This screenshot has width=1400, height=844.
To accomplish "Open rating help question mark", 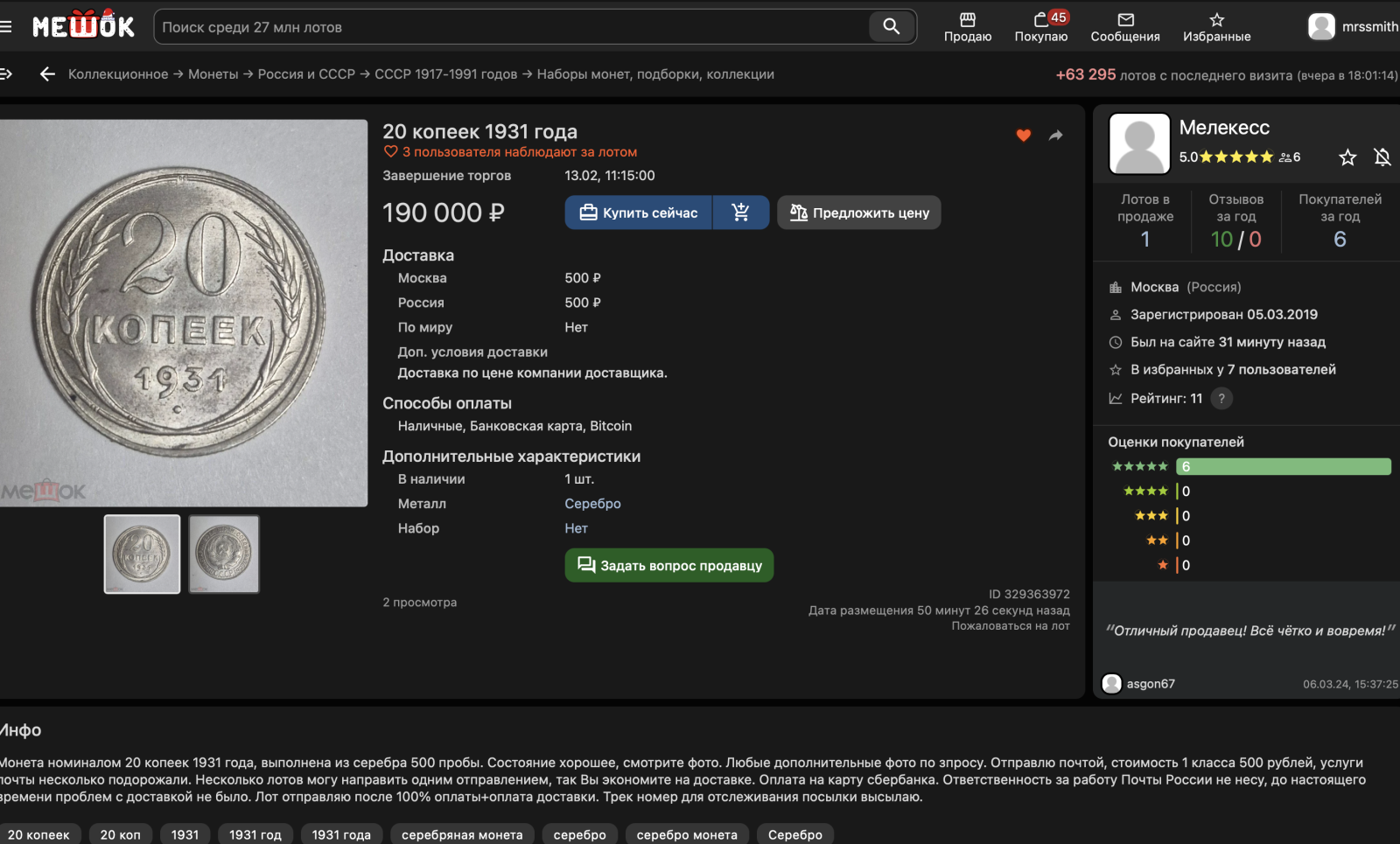I will pyautogui.click(x=1221, y=399).
